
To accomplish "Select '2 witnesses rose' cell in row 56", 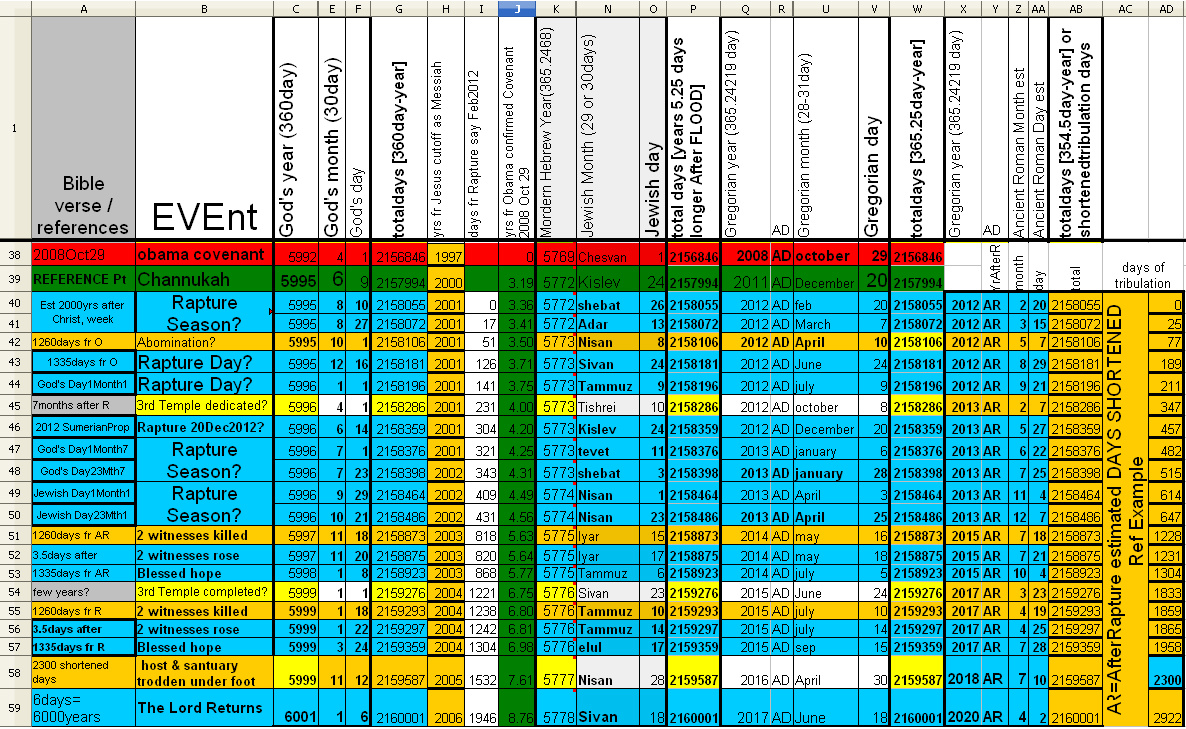I will tap(204, 629).
